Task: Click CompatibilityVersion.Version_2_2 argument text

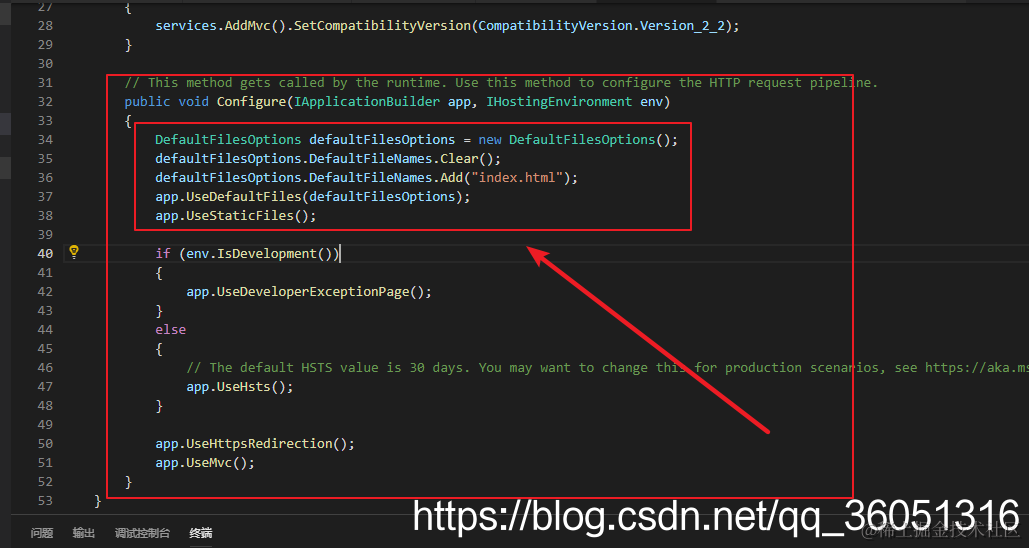Action: (602, 26)
